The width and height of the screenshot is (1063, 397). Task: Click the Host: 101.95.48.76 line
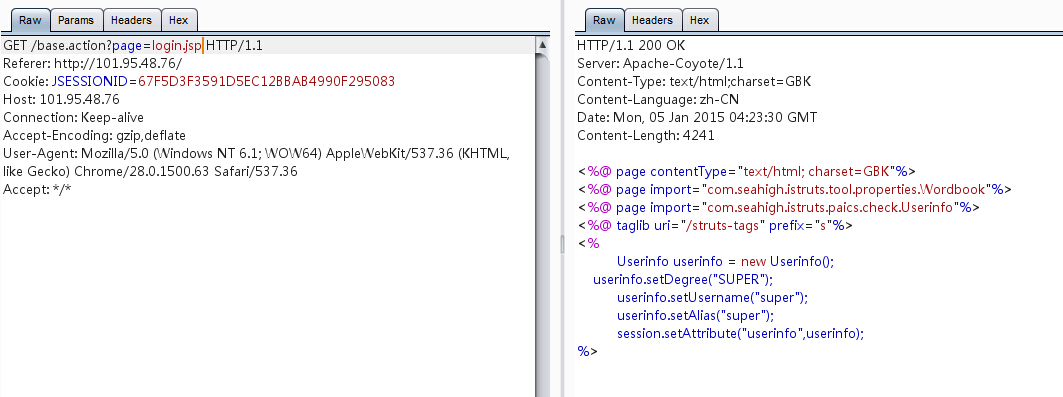(x=62, y=100)
